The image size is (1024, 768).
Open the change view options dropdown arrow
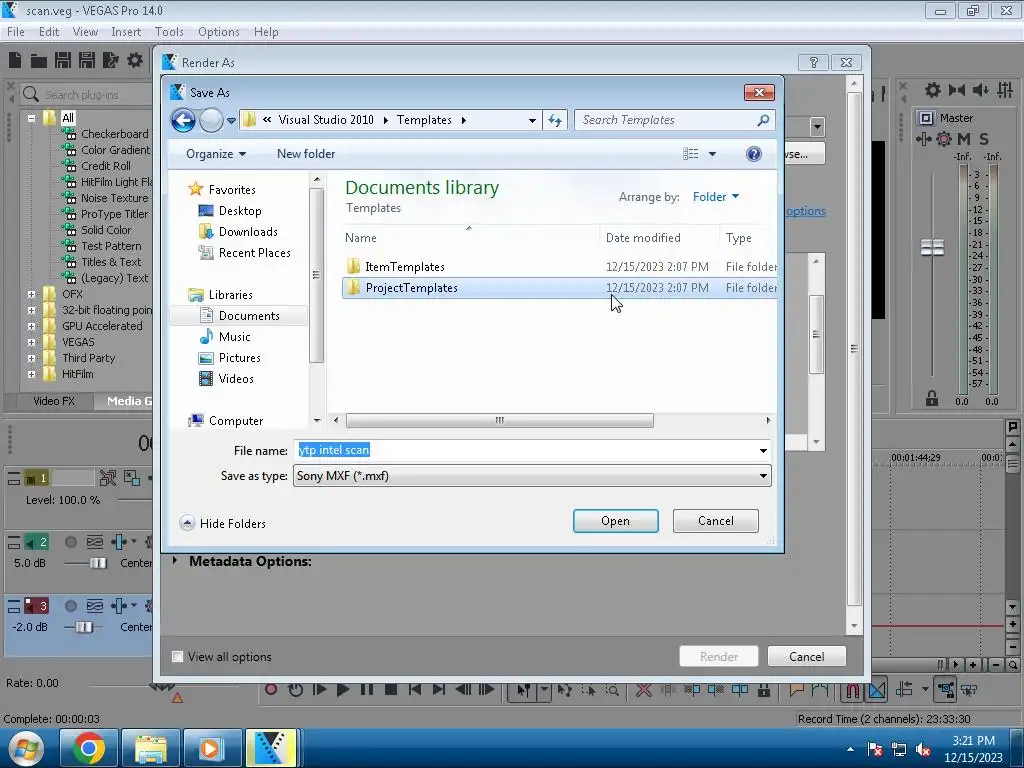pos(712,154)
